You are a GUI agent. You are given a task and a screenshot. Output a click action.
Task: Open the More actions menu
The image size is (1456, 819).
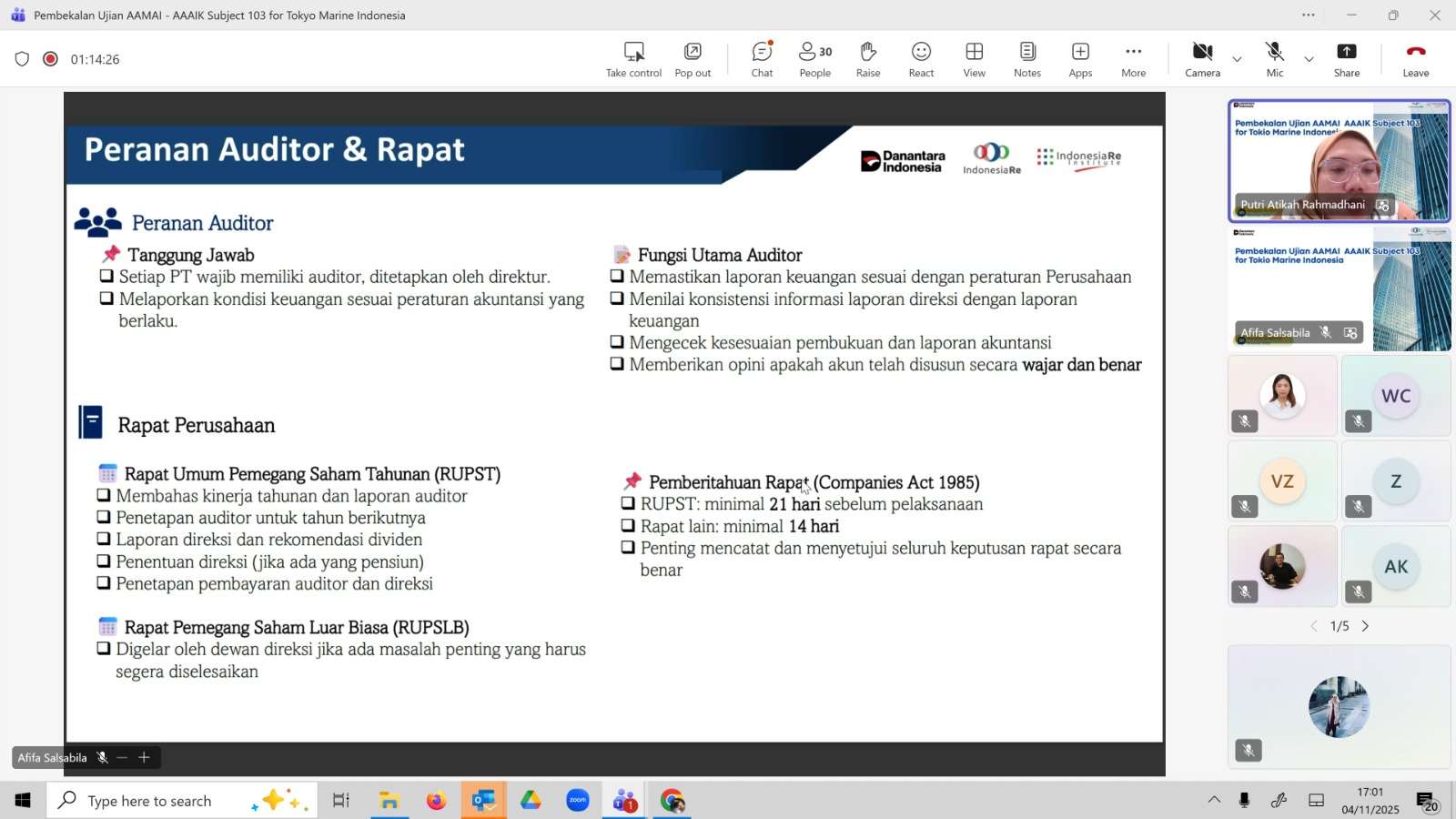1133,59
